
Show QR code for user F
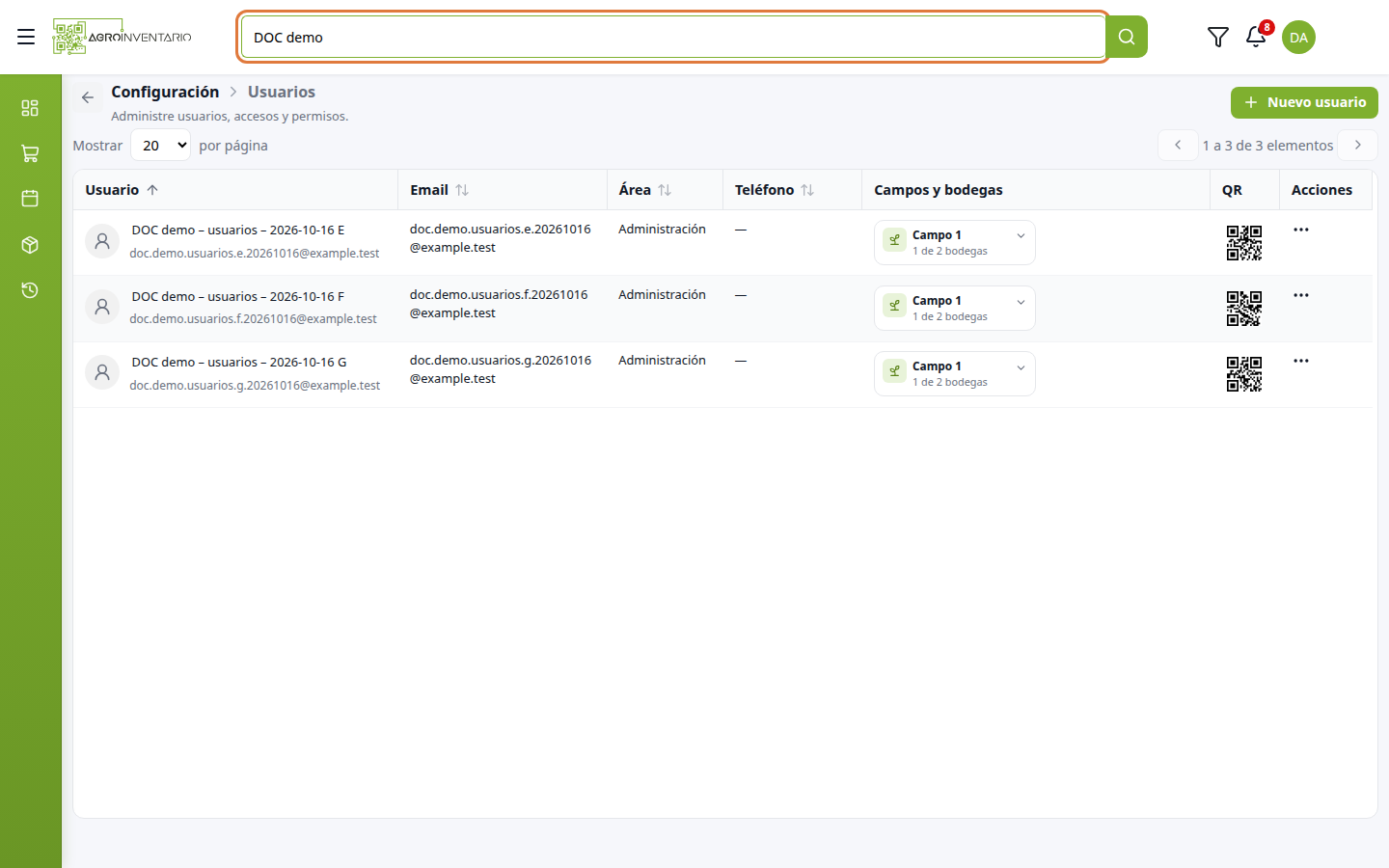click(1244, 309)
